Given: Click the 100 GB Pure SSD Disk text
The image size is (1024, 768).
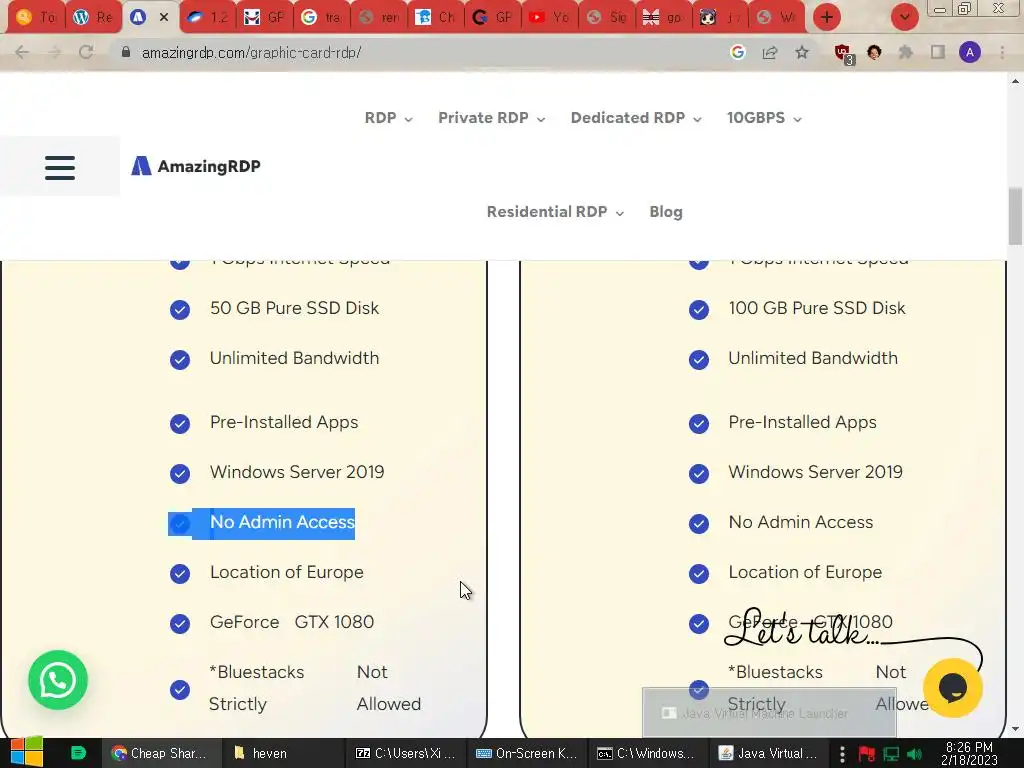Looking at the screenshot, I should click(817, 308).
